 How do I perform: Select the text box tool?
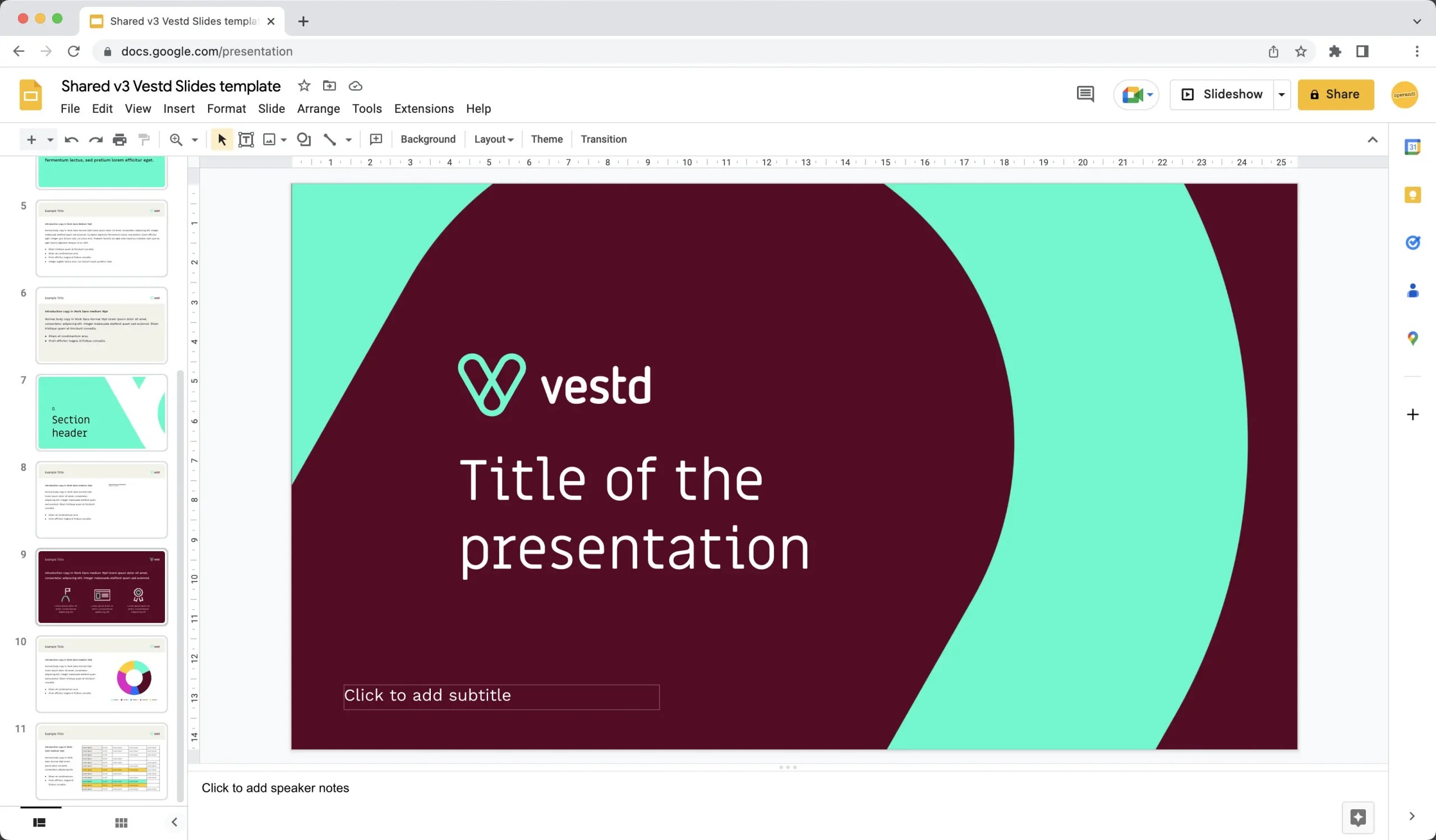pyautogui.click(x=246, y=140)
